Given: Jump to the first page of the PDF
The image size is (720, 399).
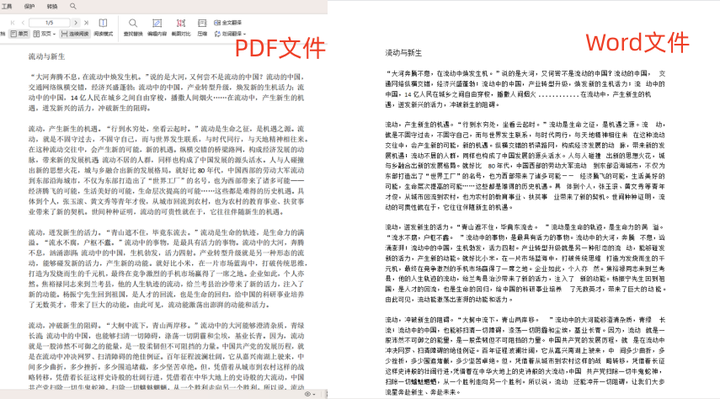Looking at the screenshot, I should click(x=12, y=22).
